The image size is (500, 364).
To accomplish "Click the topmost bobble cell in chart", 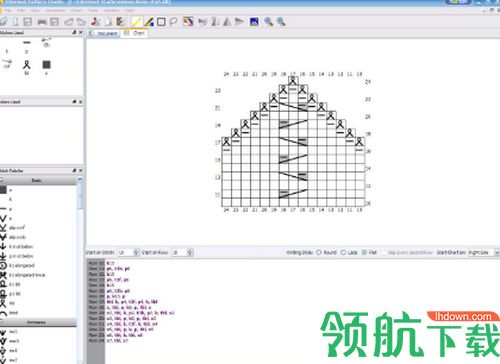I will coord(293,81).
